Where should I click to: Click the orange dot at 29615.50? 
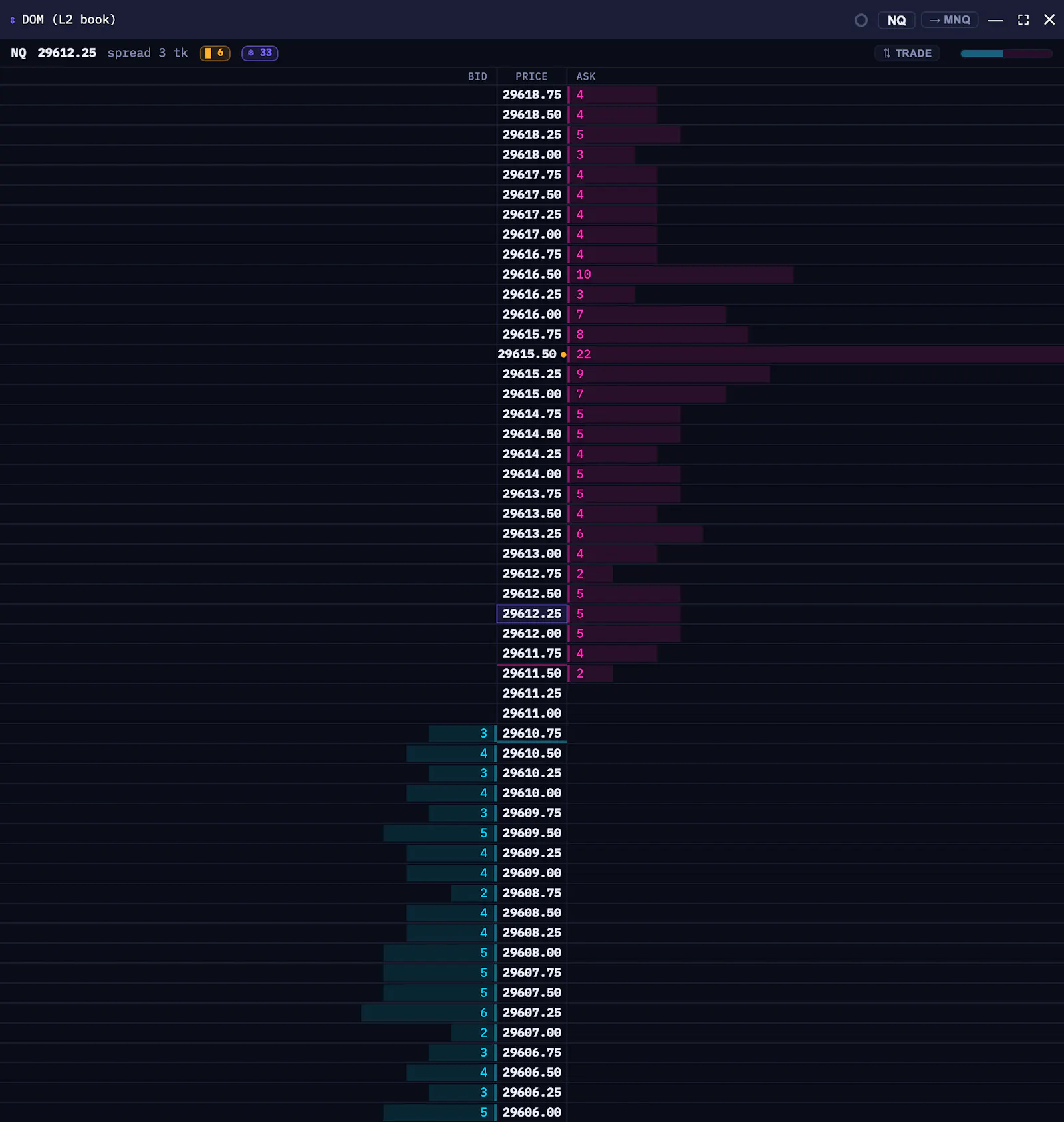[563, 354]
